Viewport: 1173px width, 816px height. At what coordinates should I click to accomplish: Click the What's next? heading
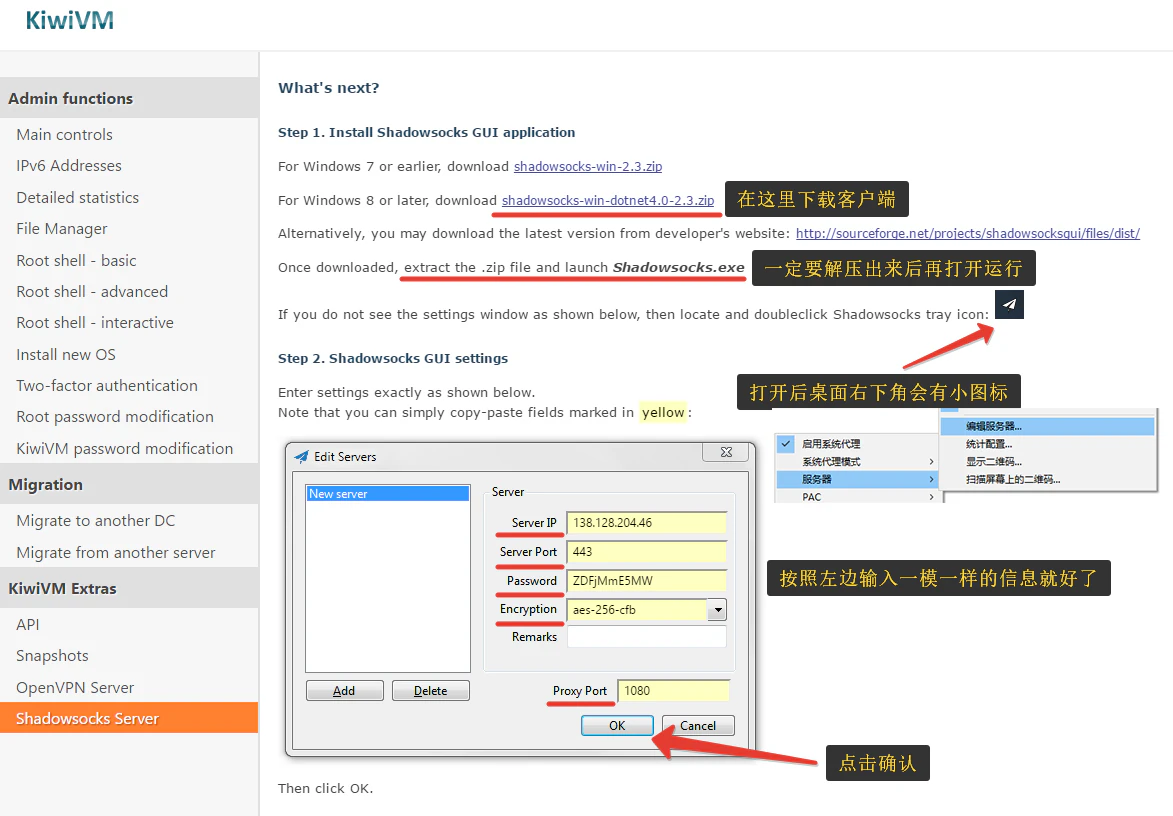coord(328,88)
